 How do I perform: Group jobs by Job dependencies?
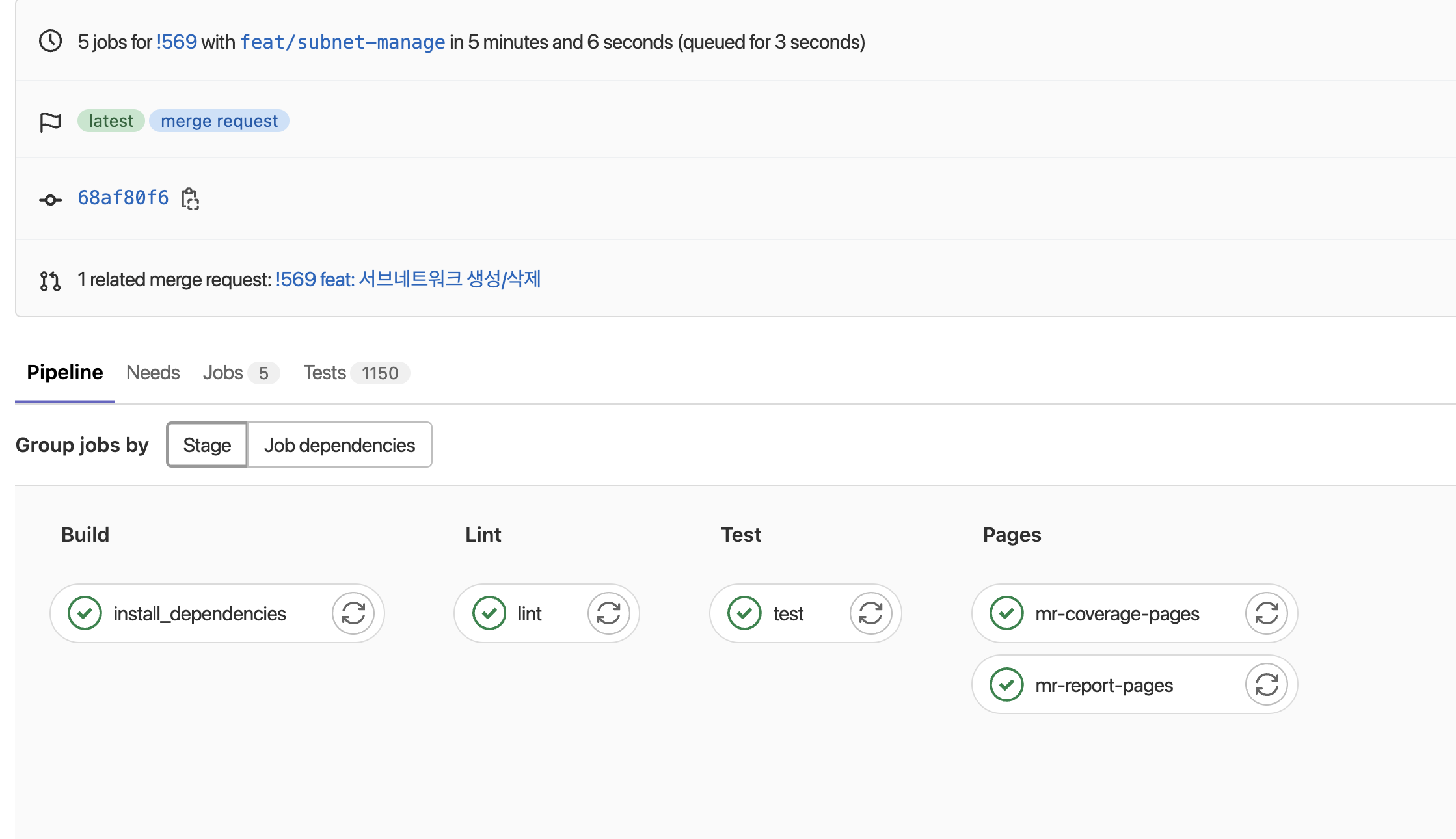[340, 445]
